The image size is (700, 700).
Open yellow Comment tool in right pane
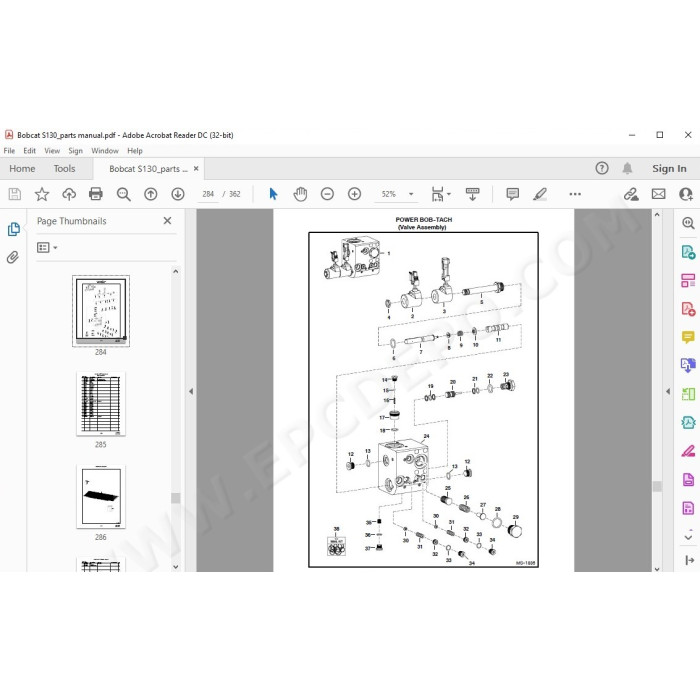point(688,337)
